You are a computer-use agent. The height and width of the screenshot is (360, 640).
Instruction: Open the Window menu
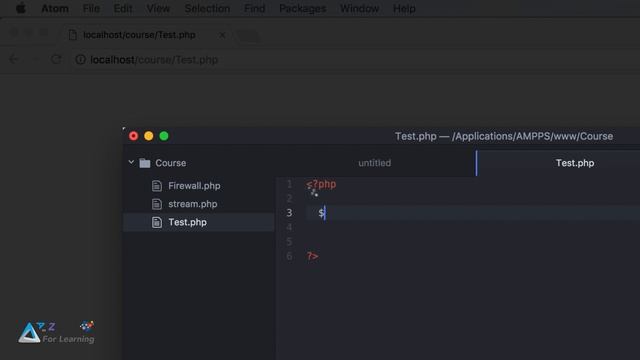[x=359, y=9]
